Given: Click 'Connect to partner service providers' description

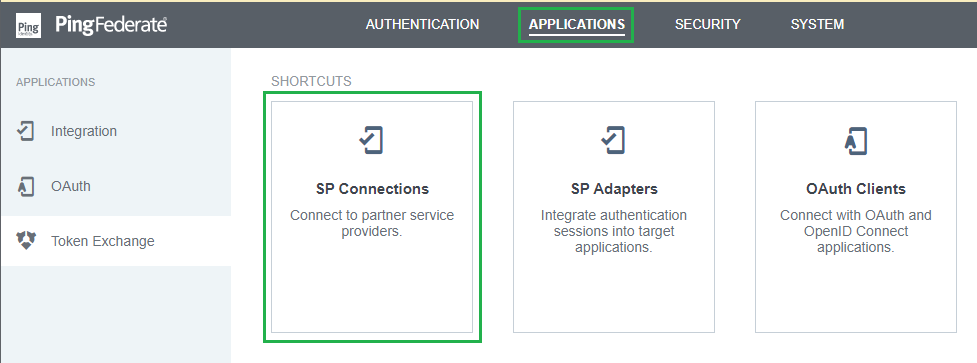Looking at the screenshot, I should pos(372,224).
